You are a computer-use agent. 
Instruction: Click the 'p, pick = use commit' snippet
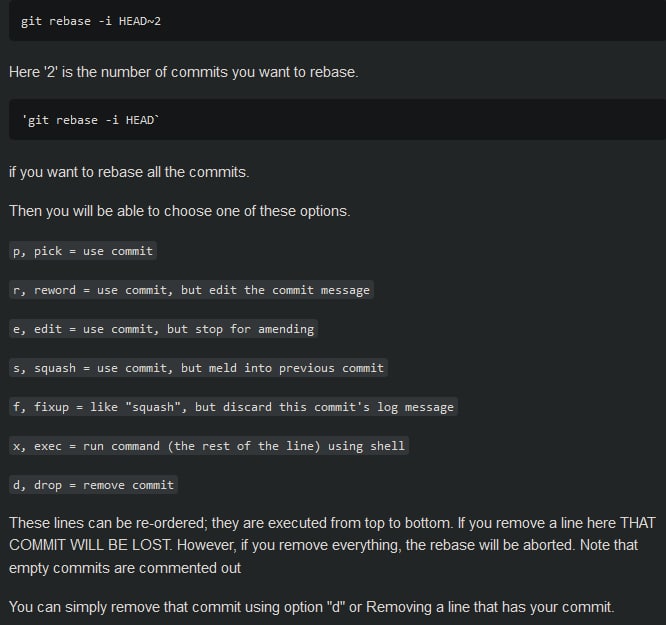point(83,251)
